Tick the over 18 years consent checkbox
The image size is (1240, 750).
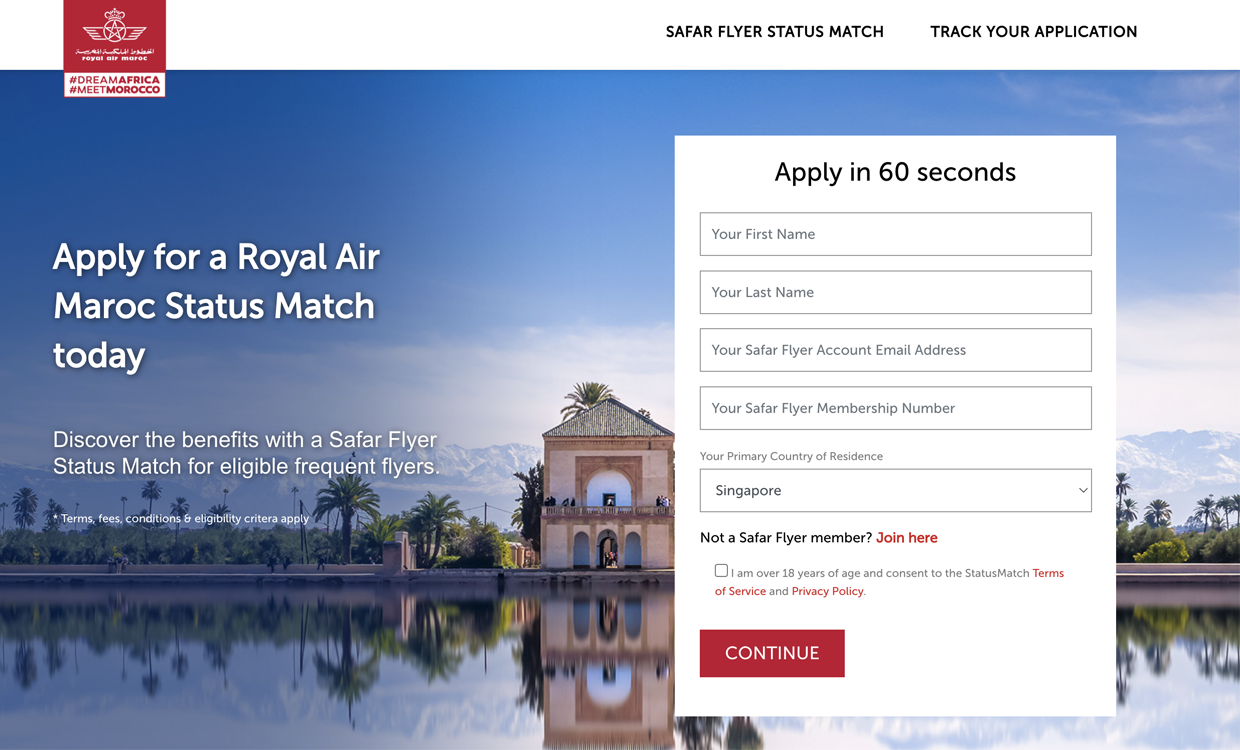pyautogui.click(x=721, y=571)
